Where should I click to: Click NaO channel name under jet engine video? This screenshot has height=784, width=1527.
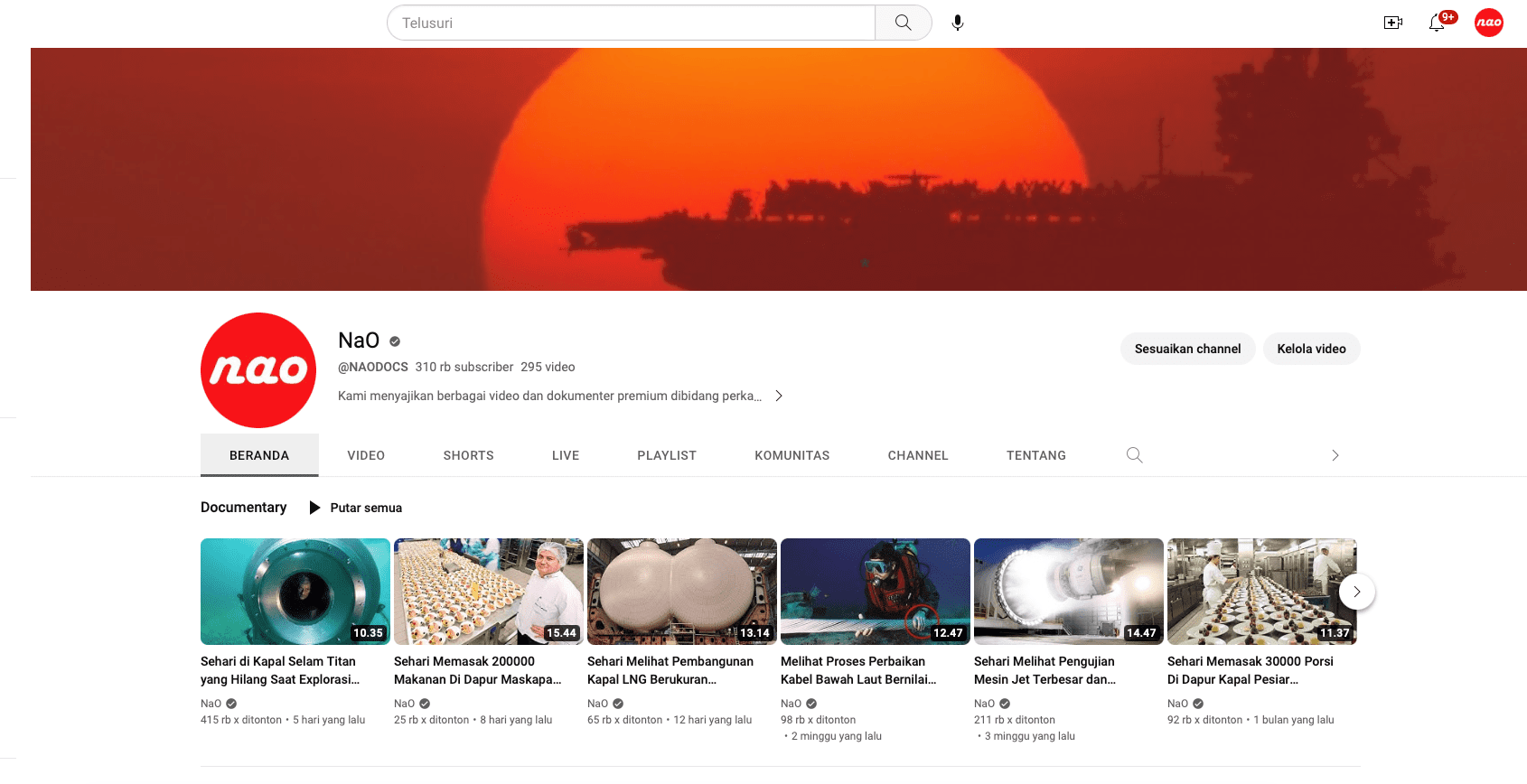coord(984,704)
